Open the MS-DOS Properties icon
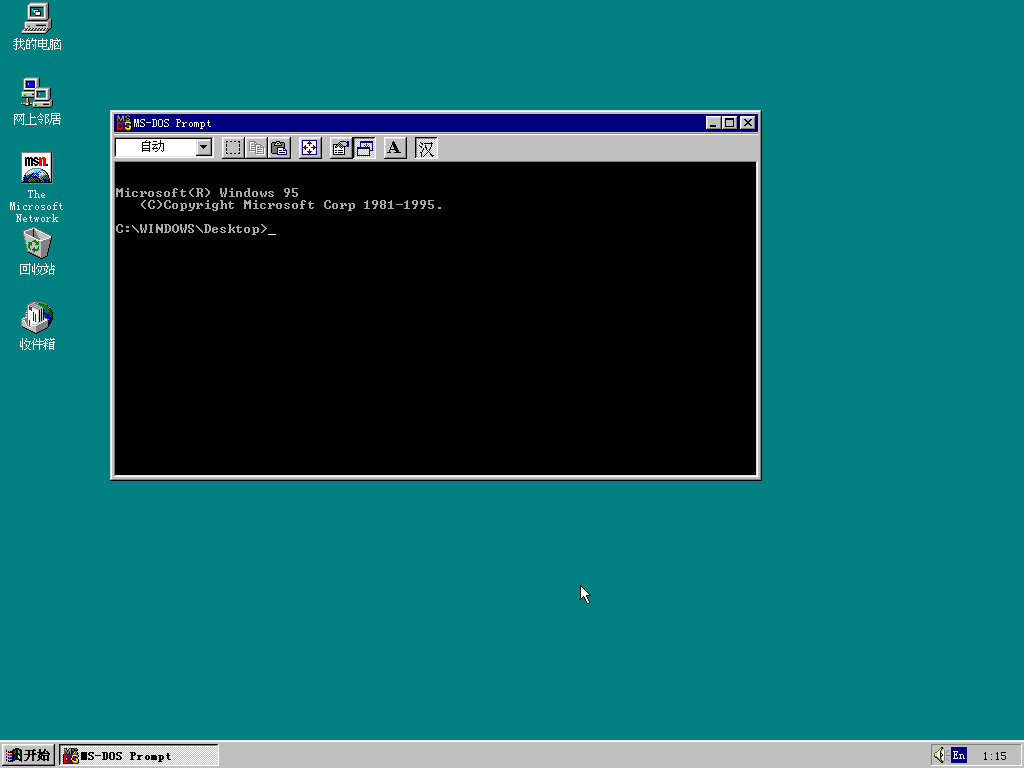The height and width of the screenshot is (768, 1024). tap(341, 148)
